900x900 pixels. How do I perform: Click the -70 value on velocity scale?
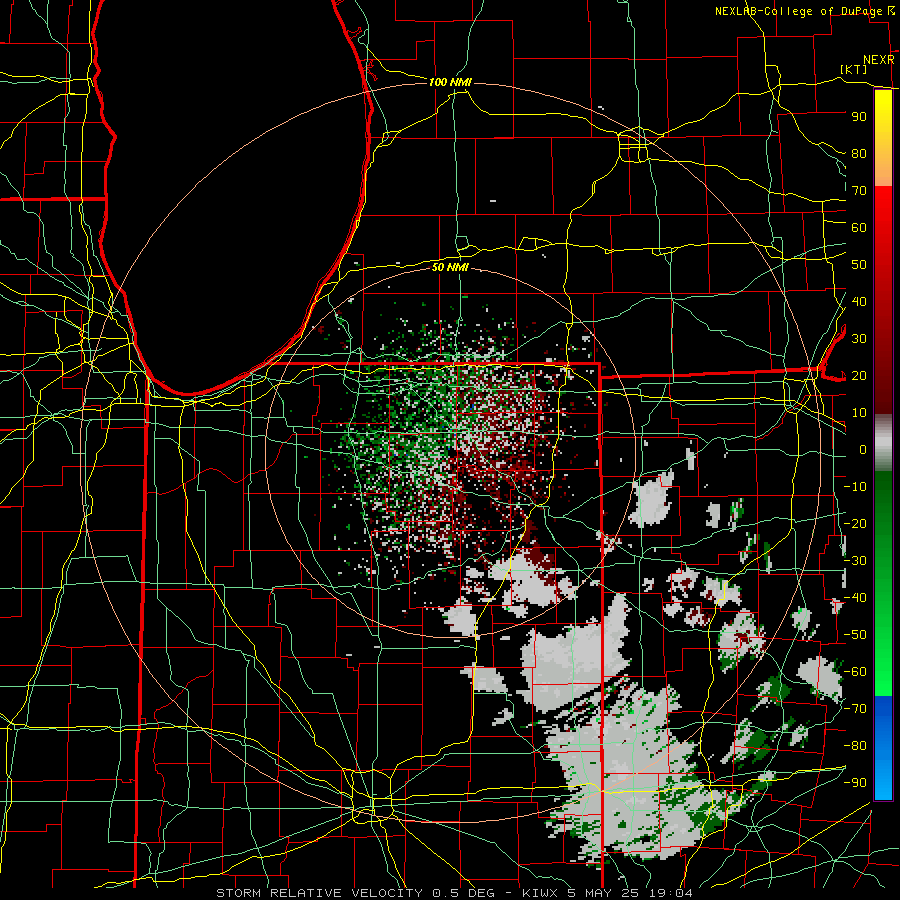pyautogui.click(x=855, y=709)
